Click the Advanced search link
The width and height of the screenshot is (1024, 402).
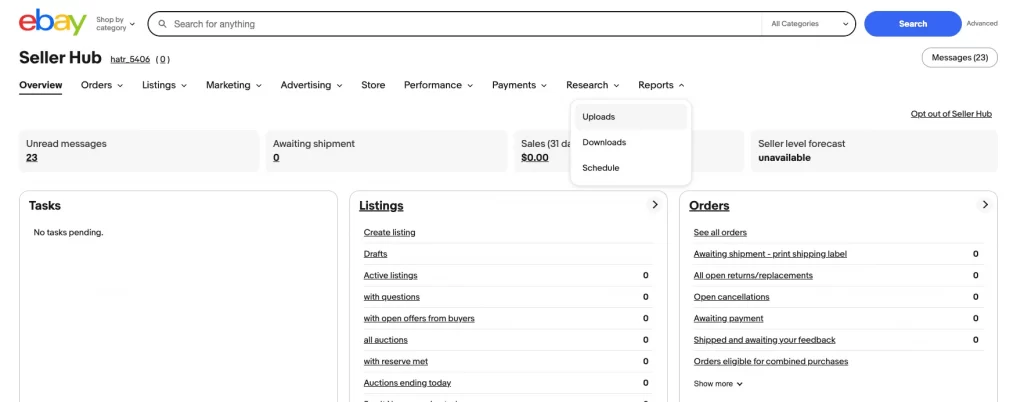[x=982, y=23]
